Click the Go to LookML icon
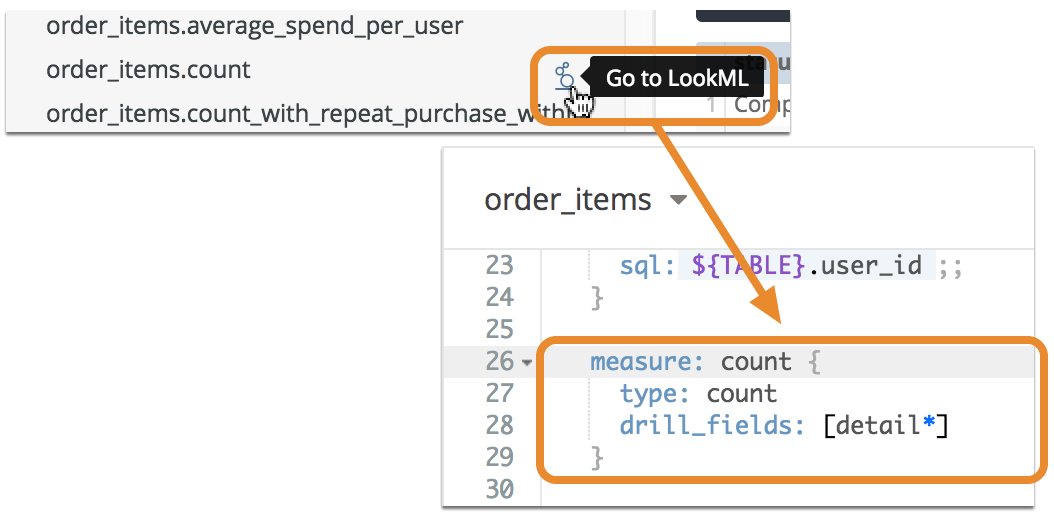1054x520 pixels. coord(566,76)
